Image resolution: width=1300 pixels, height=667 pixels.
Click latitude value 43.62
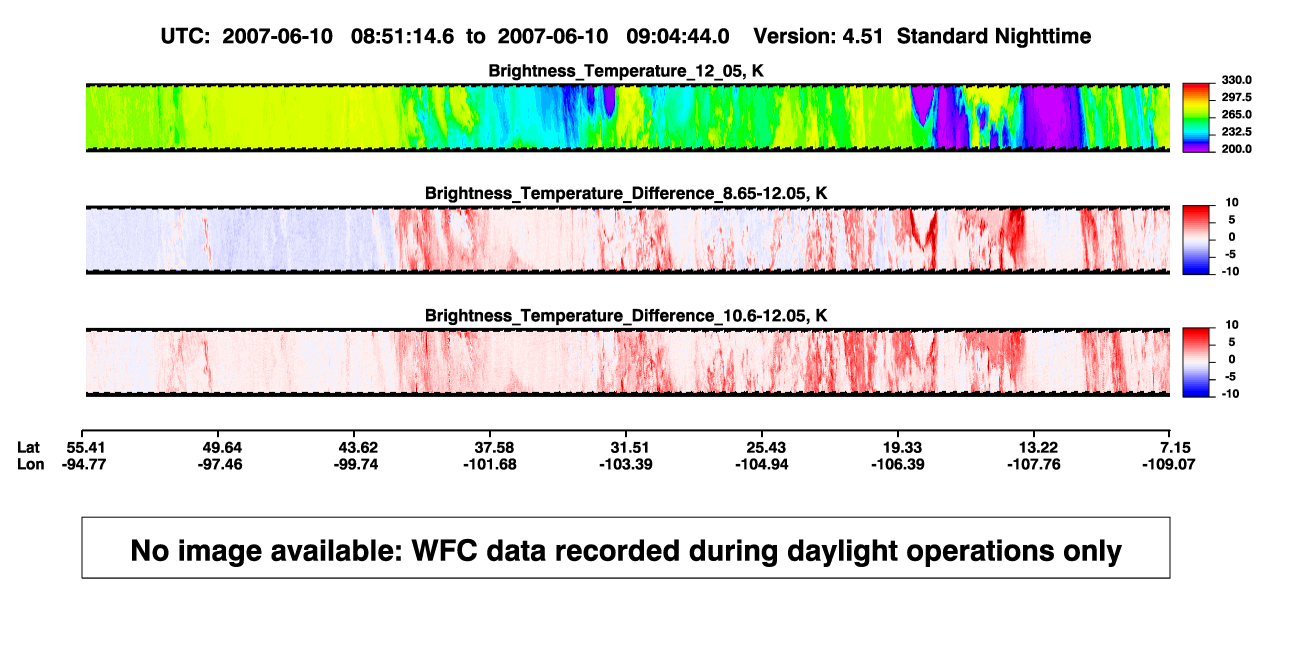click(357, 447)
